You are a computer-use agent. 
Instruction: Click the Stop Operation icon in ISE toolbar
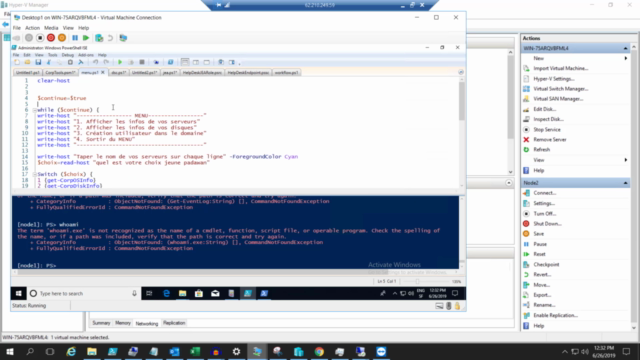(x=142, y=62)
